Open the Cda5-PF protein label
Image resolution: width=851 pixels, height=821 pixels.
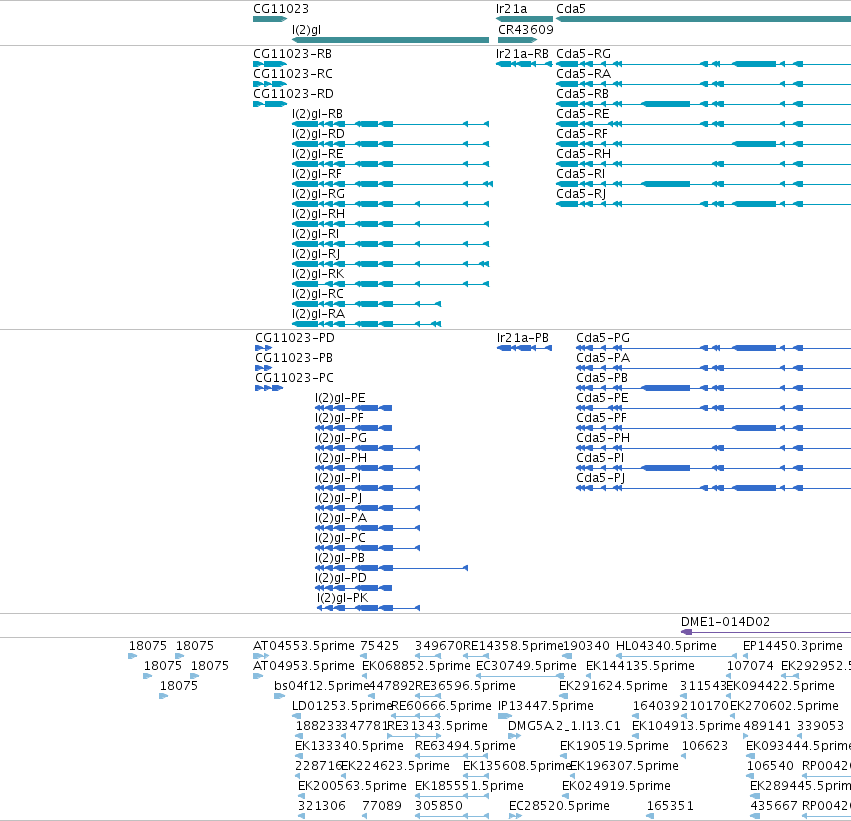(601, 418)
